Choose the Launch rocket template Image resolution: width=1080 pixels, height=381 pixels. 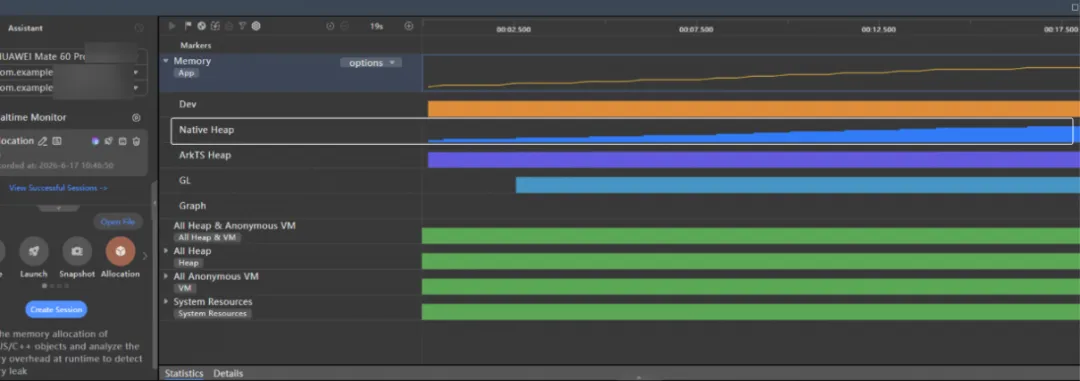click(34, 251)
